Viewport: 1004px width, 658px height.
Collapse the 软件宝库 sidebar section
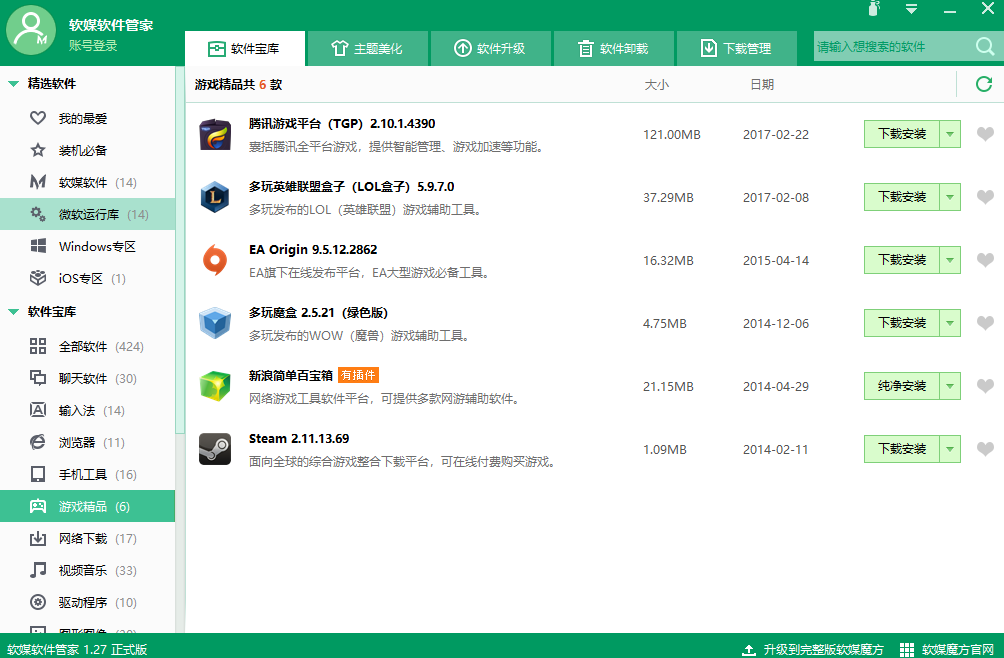click(x=13, y=312)
